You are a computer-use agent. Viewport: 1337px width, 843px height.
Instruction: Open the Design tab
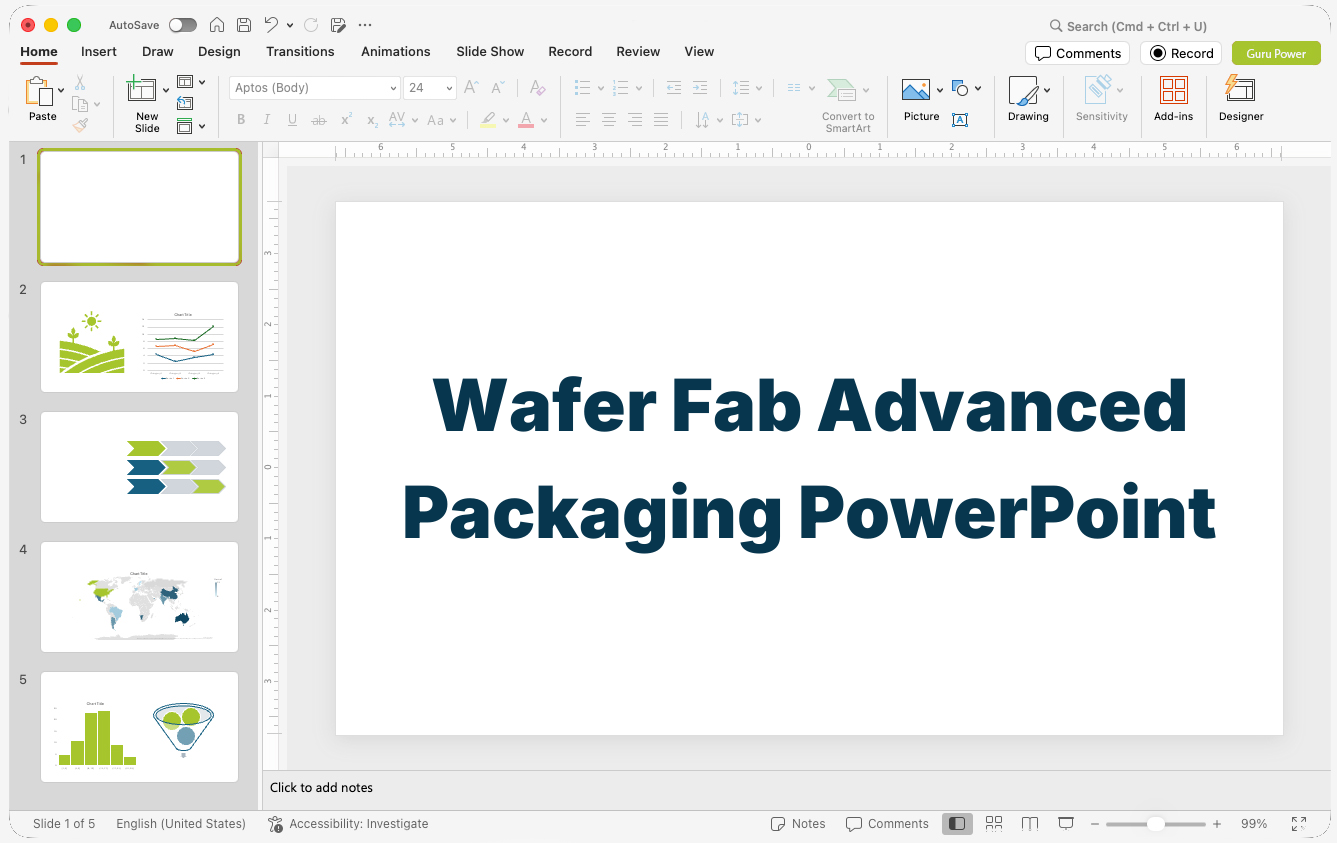(x=219, y=51)
